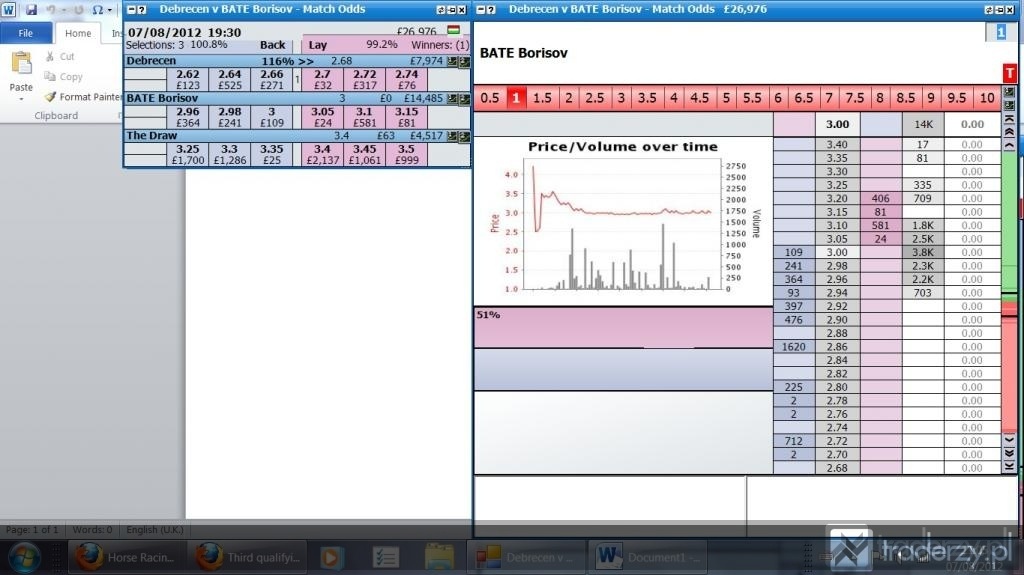
Task: Click the red T button
Action: pos(1010,73)
